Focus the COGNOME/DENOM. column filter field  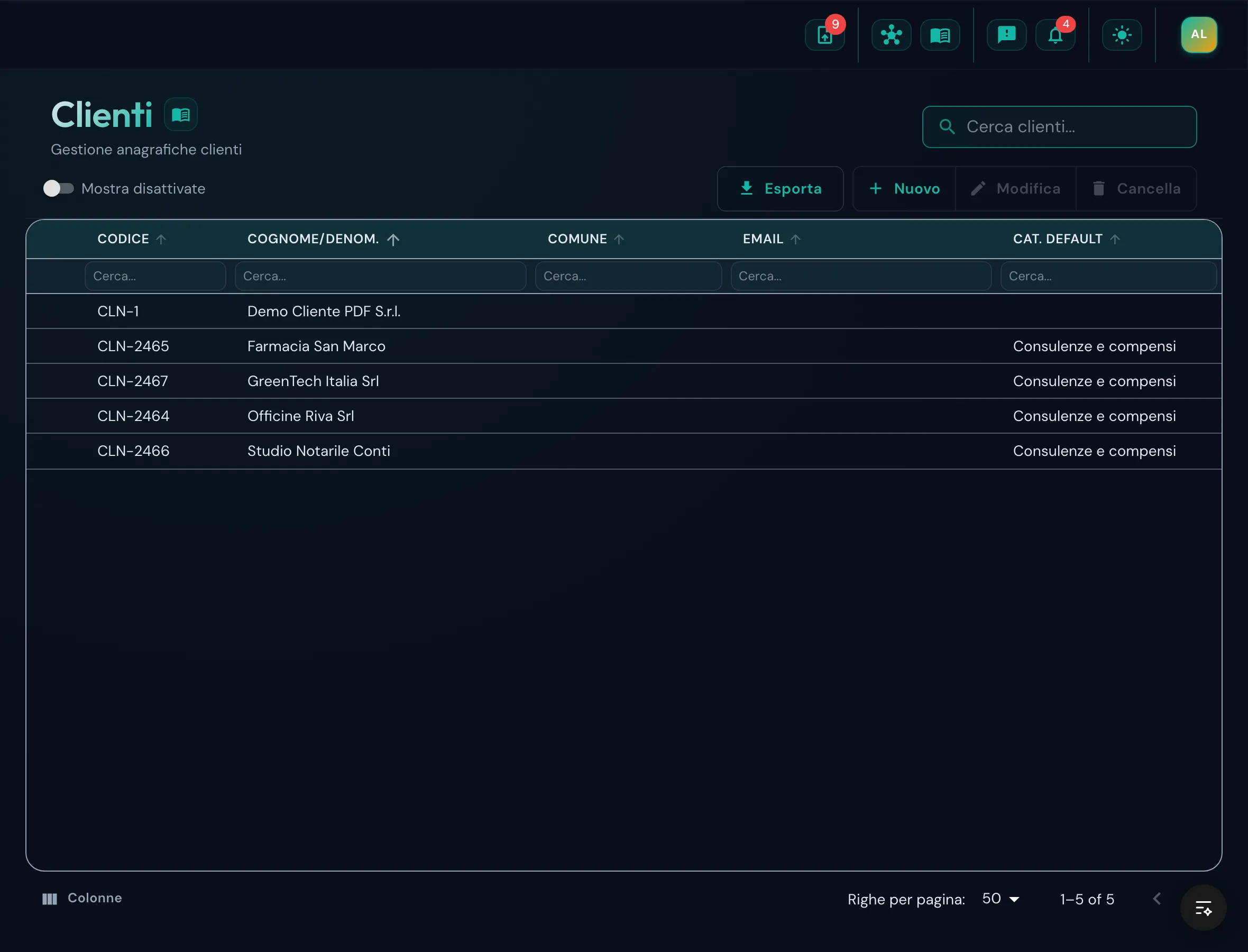point(380,276)
